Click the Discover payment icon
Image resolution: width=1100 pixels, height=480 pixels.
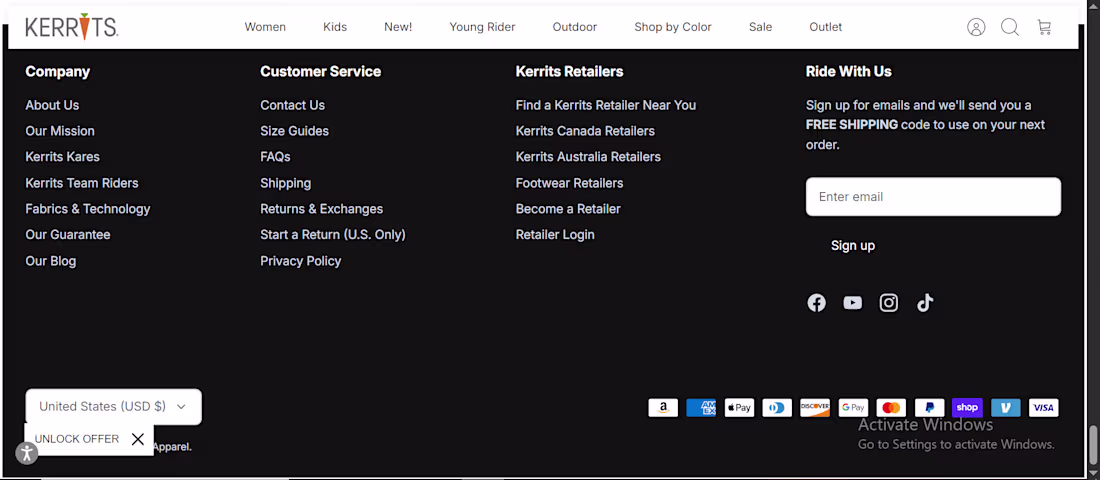pyautogui.click(x=815, y=408)
